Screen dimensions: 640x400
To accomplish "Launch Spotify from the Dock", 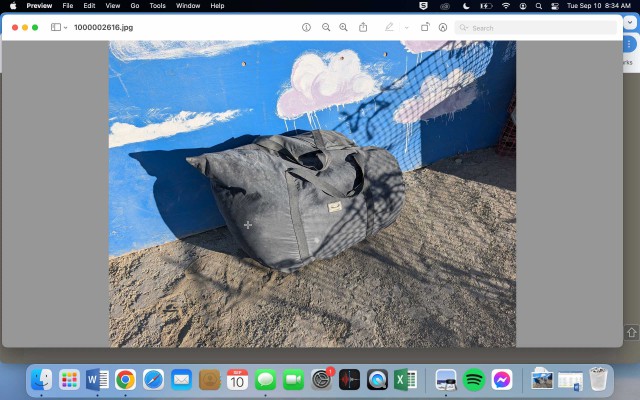I will click(x=474, y=380).
